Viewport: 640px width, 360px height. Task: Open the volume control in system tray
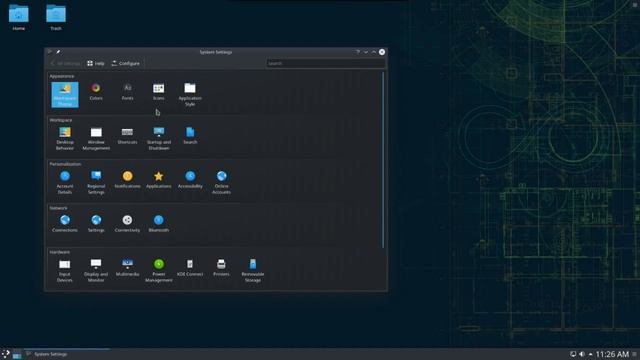[x=582, y=354]
